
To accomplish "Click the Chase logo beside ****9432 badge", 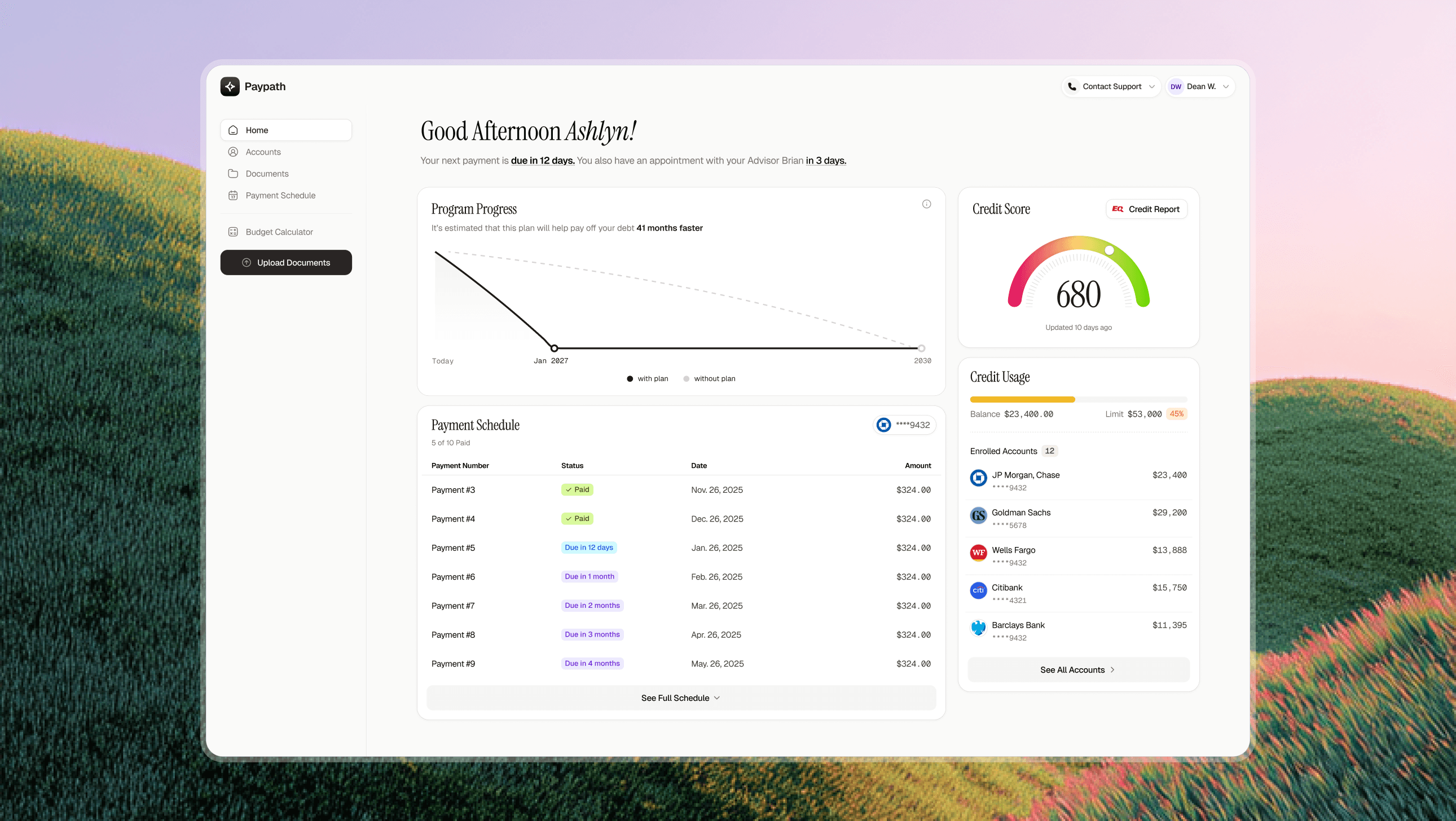I will (x=883, y=425).
